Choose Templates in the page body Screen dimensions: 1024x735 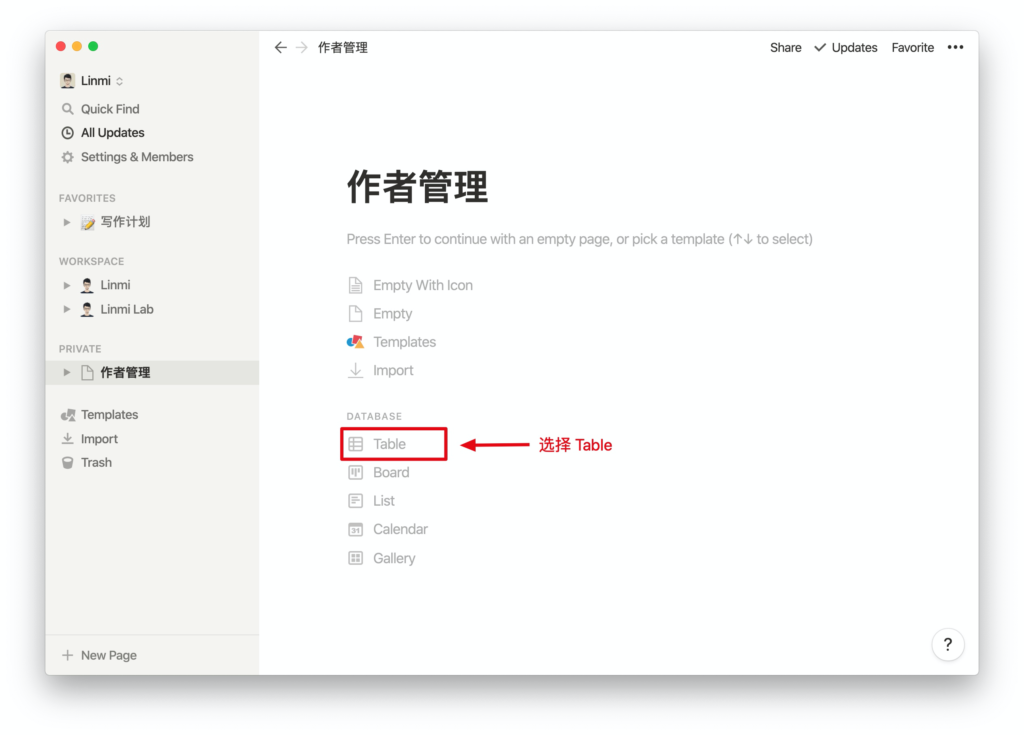(x=404, y=342)
